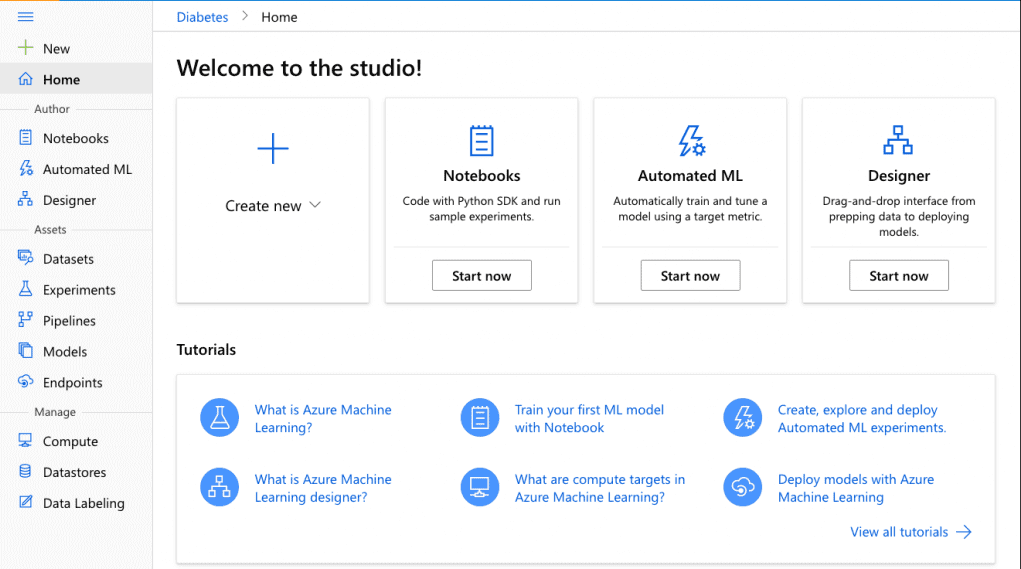Click the Automated ML lightning gear icon
1021x569 pixels.
pos(690,141)
